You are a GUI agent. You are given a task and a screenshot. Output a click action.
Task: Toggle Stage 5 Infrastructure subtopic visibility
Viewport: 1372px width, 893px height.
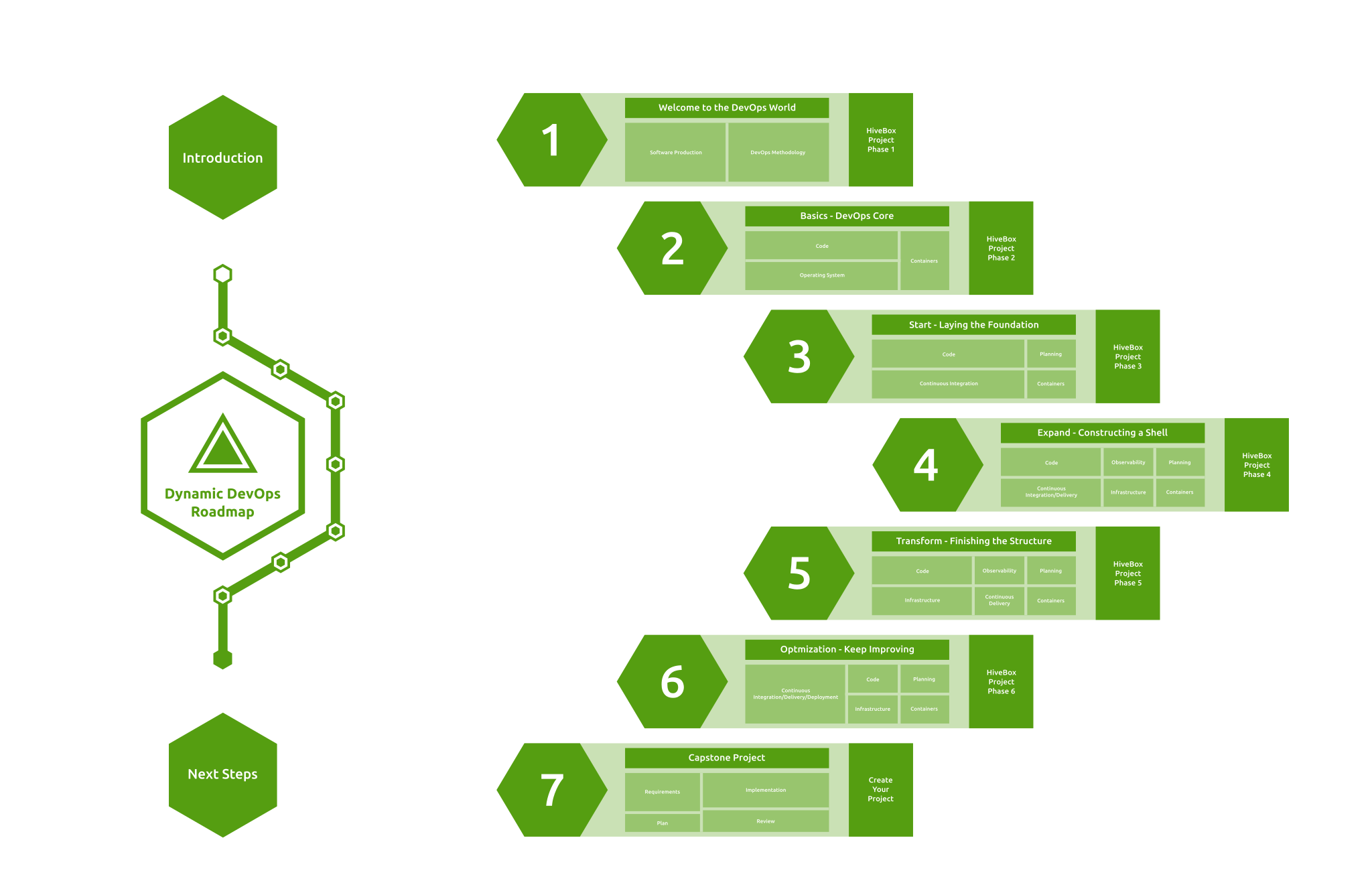point(922,601)
